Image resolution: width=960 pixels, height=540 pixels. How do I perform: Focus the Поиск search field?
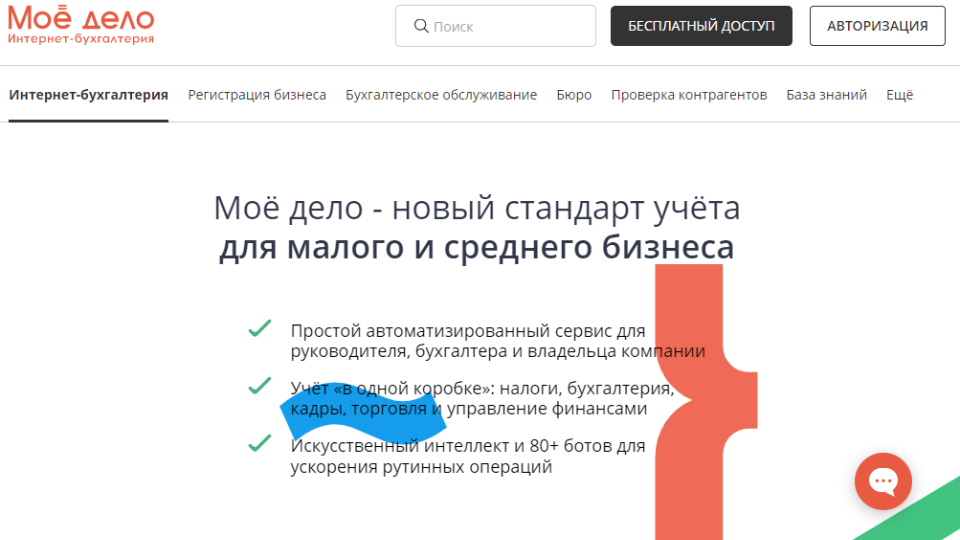click(495, 26)
